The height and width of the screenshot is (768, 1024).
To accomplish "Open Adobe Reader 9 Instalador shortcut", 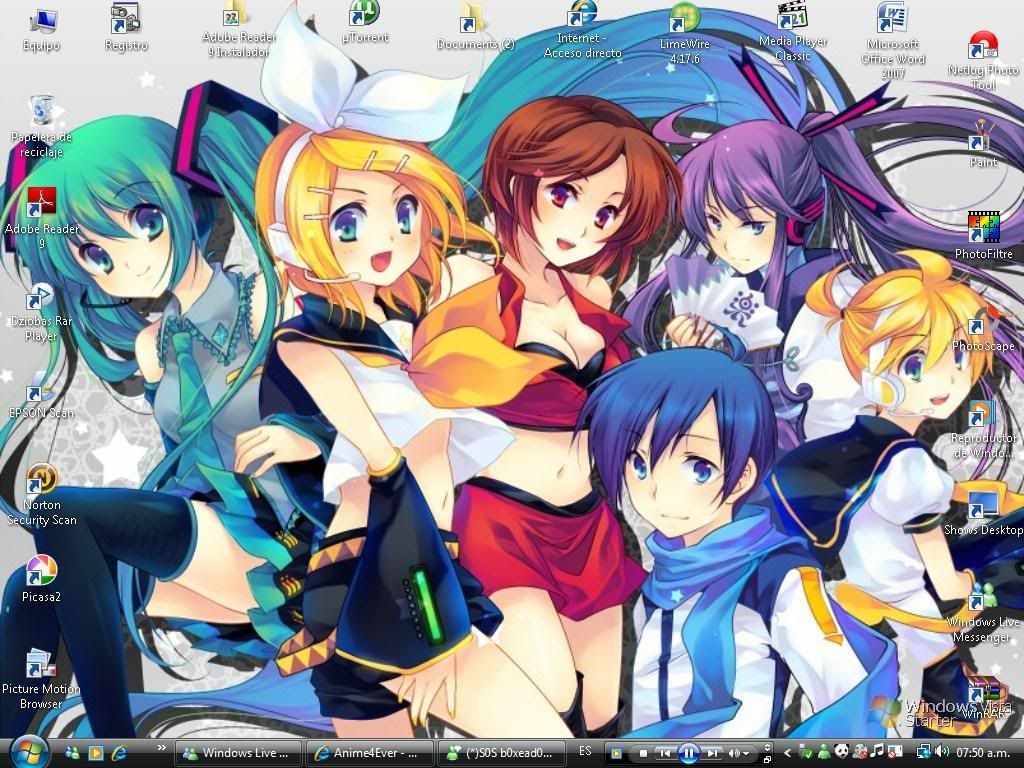I will point(238,30).
